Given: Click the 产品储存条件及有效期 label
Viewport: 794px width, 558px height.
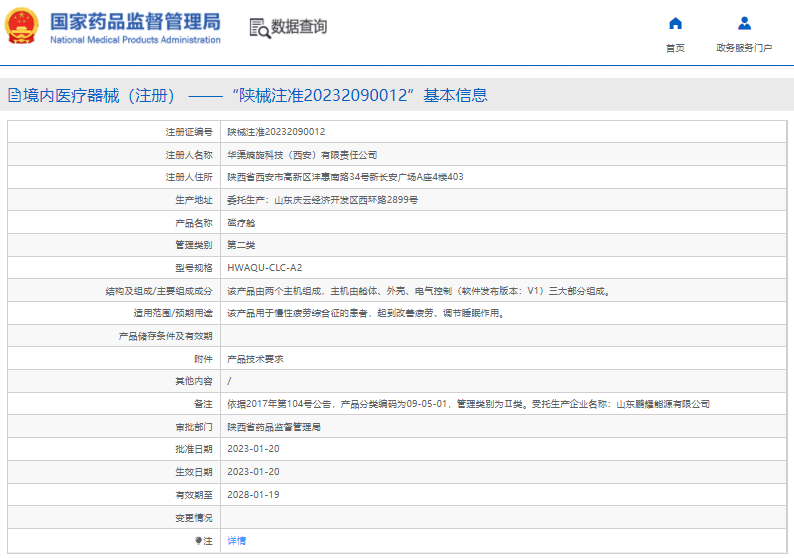Looking at the screenshot, I should (165, 336).
